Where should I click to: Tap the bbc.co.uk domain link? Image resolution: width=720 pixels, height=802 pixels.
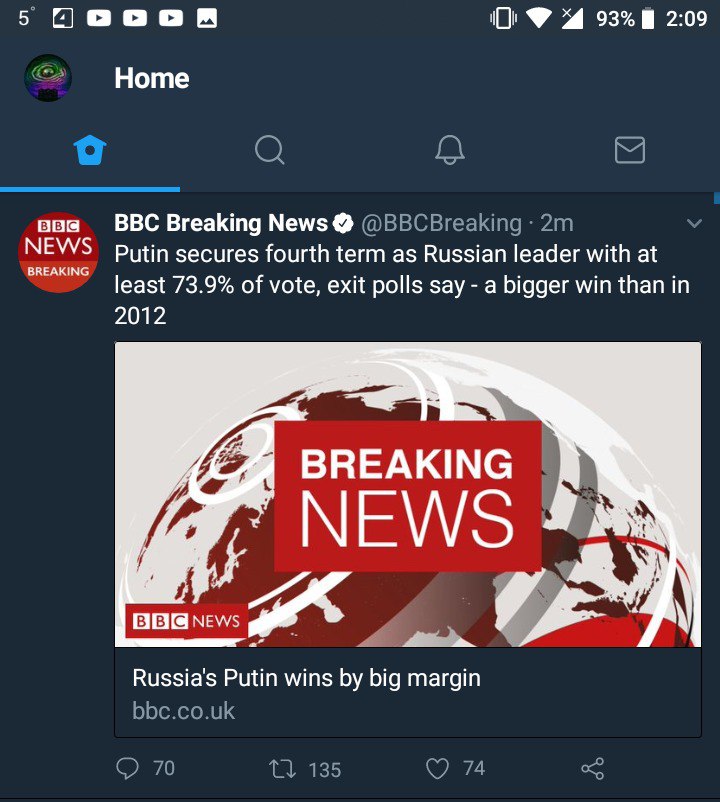coord(184,710)
